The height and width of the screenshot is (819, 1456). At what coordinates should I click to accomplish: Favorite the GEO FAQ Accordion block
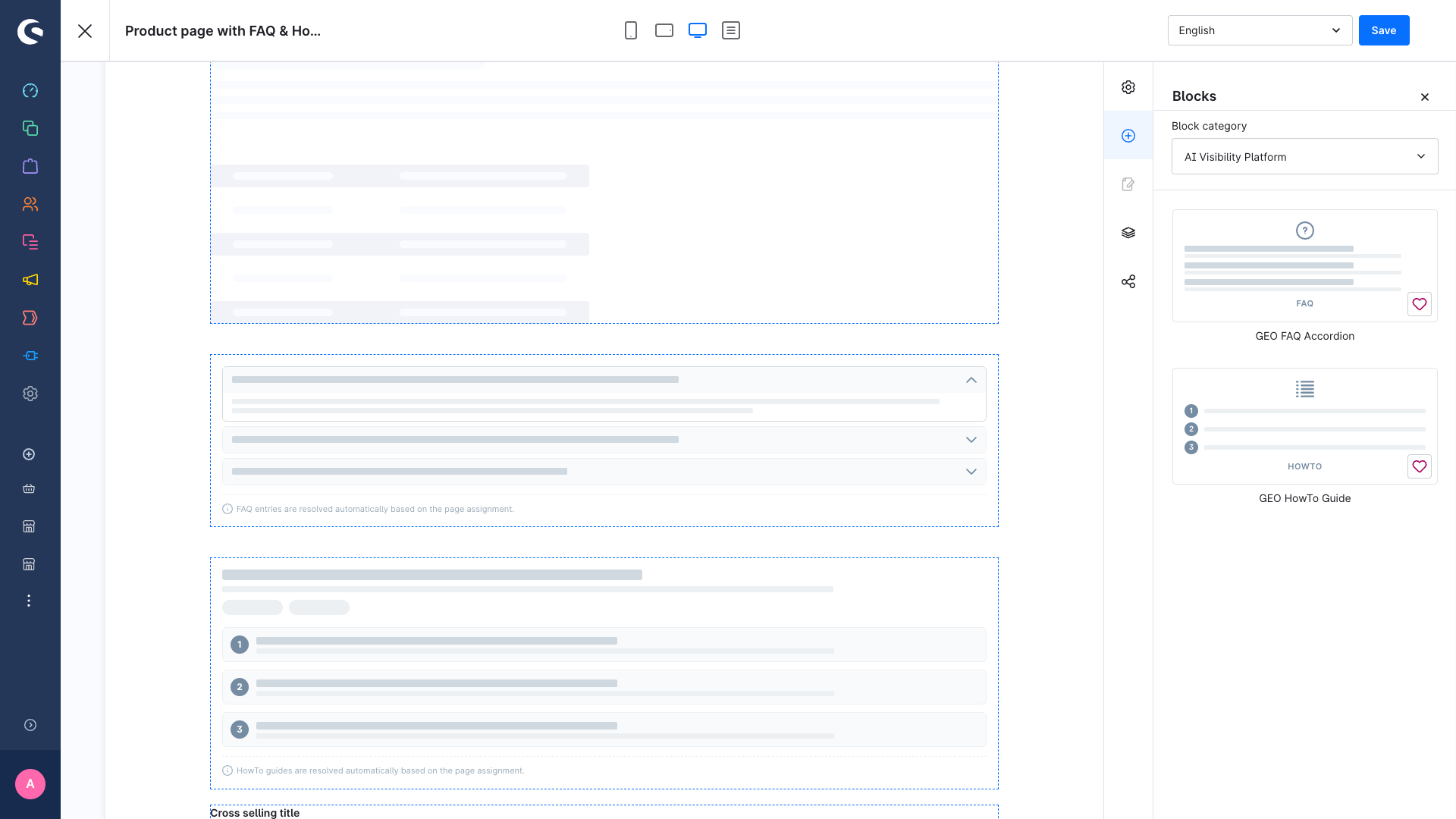[x=1420, y=304]
